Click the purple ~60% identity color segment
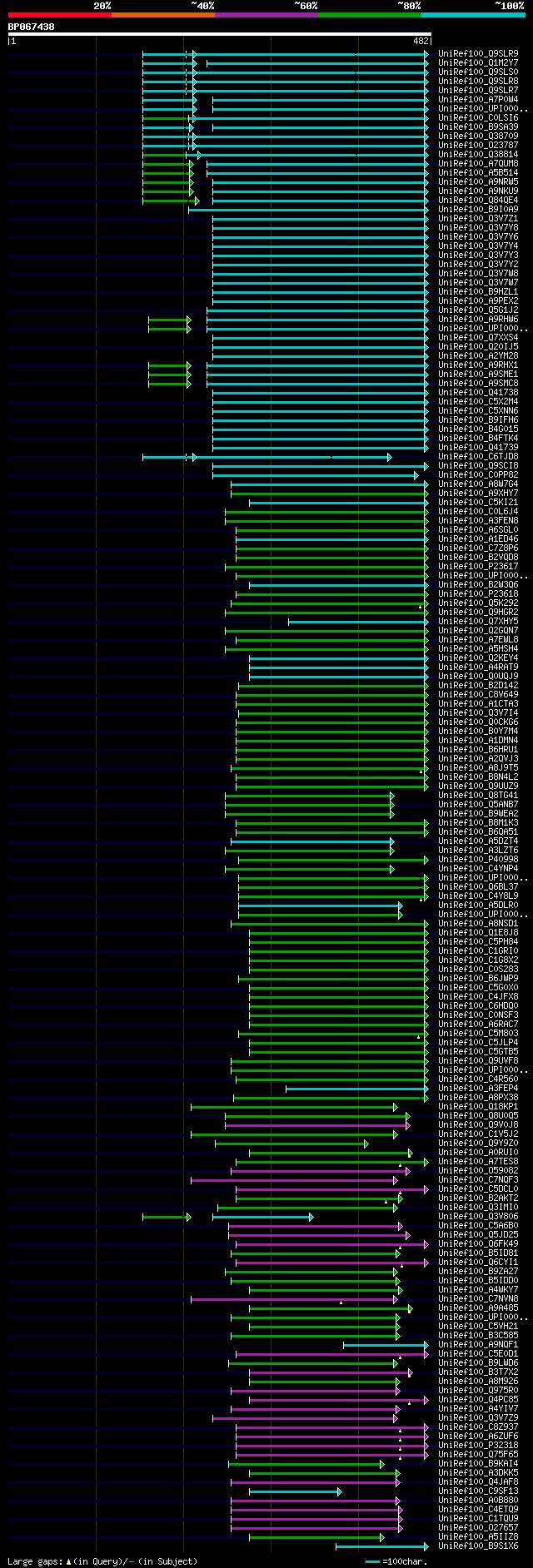 [x=266, y=15]
